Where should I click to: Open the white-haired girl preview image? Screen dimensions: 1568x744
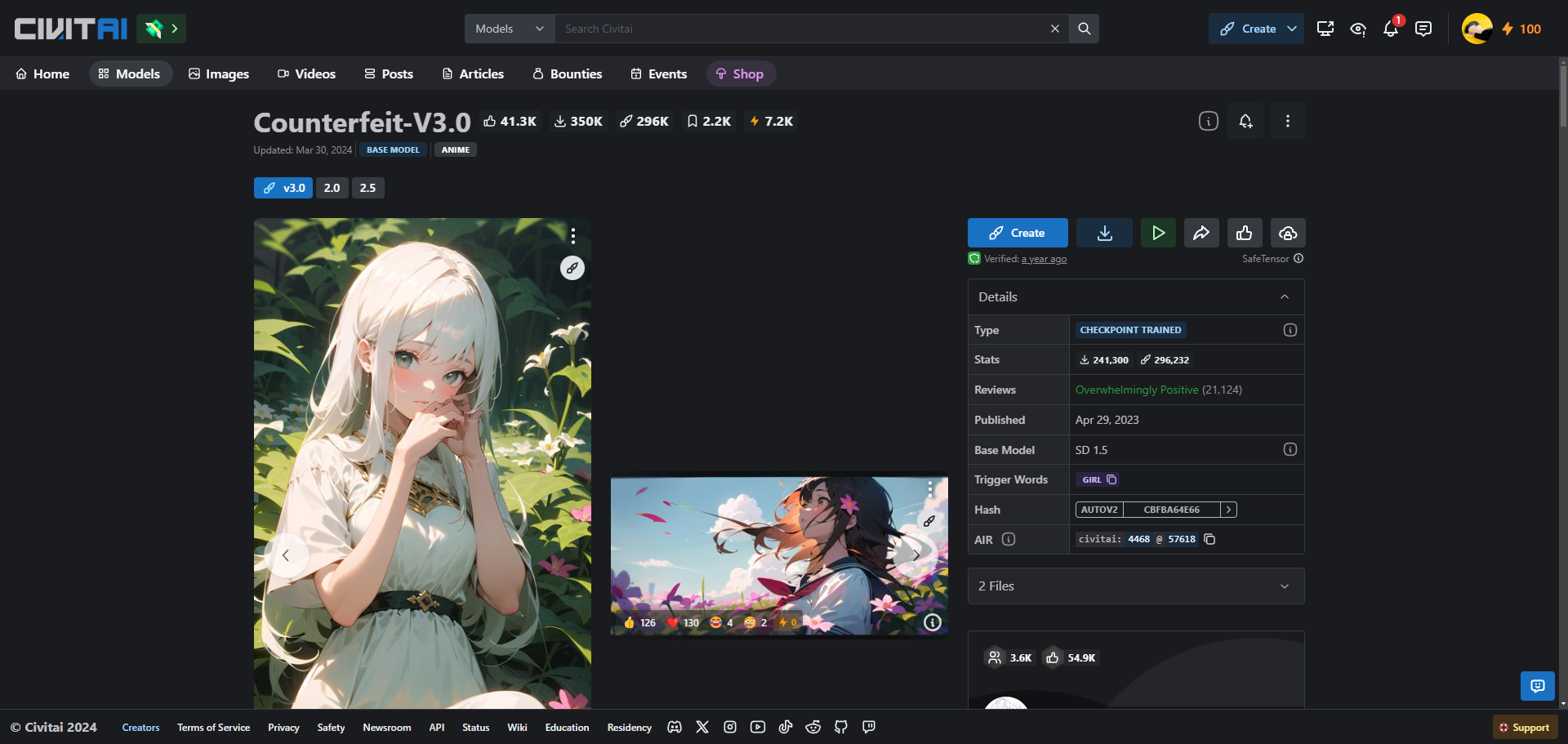[x=422, y=463]
